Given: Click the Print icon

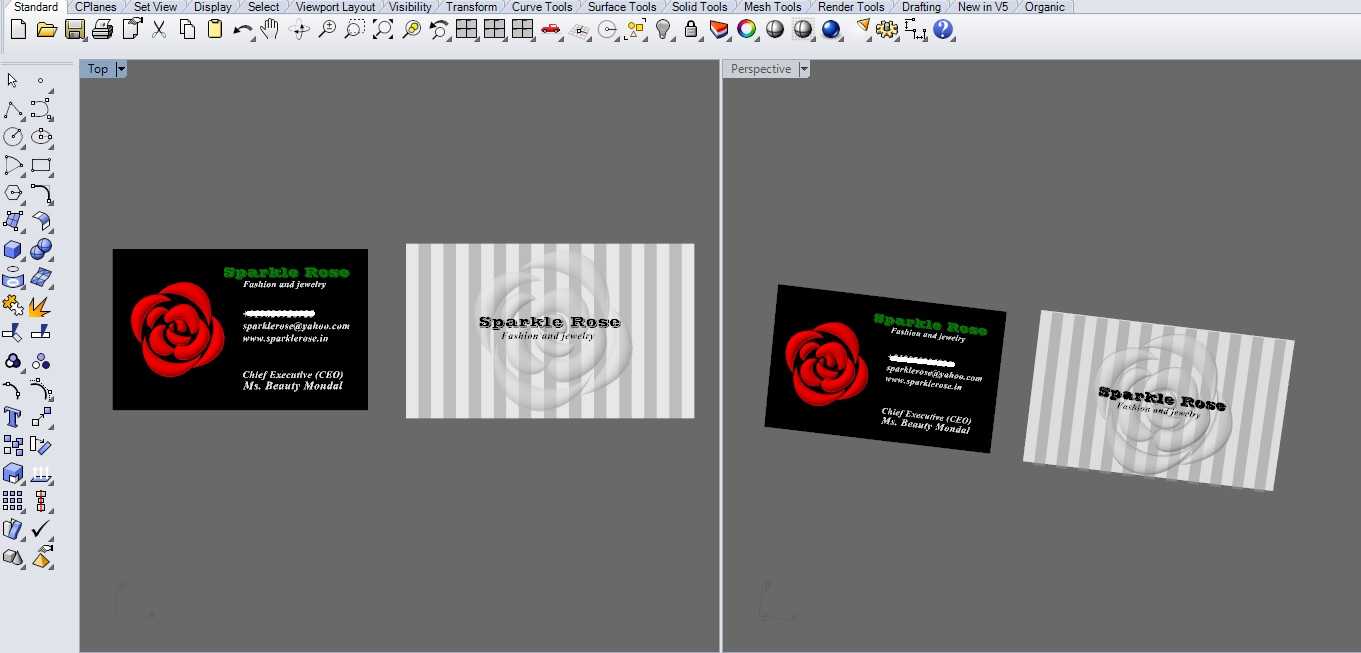Looking at the screenshot, I should pyautogui.click(x=102, y=30).
